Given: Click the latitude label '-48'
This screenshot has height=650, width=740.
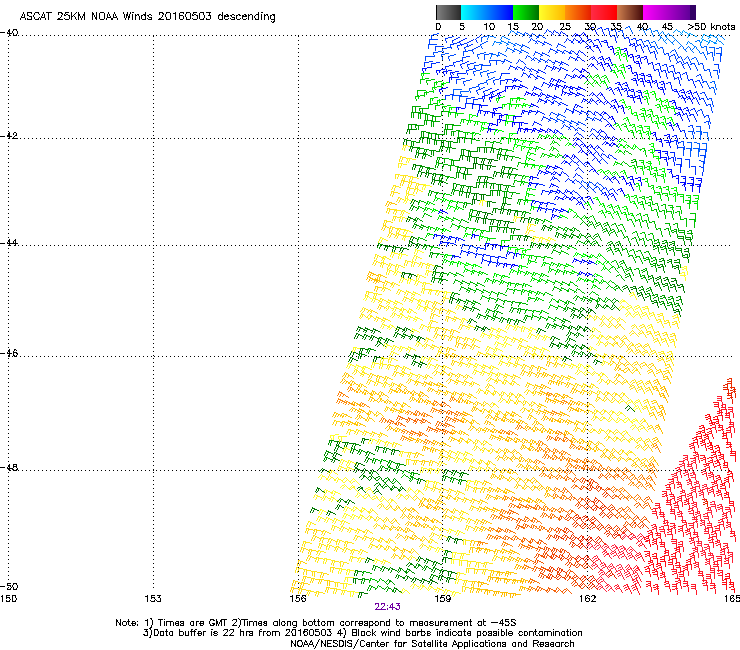Looking at the screenshot, I should point(9,467).
